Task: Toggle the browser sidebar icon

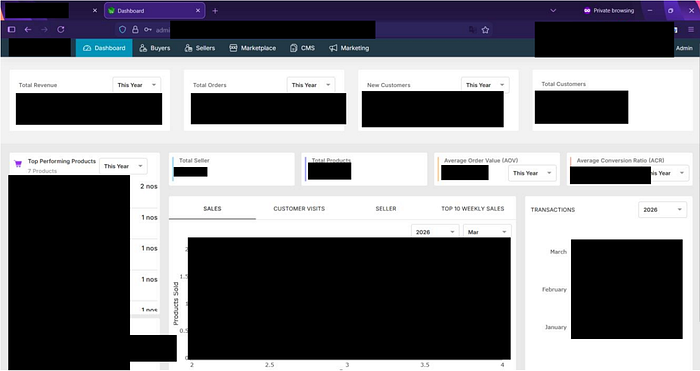Action: [x=12, y=29]
